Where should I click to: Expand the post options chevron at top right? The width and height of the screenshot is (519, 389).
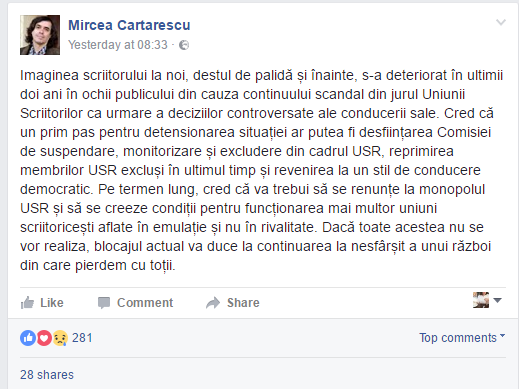click(501, 22)
